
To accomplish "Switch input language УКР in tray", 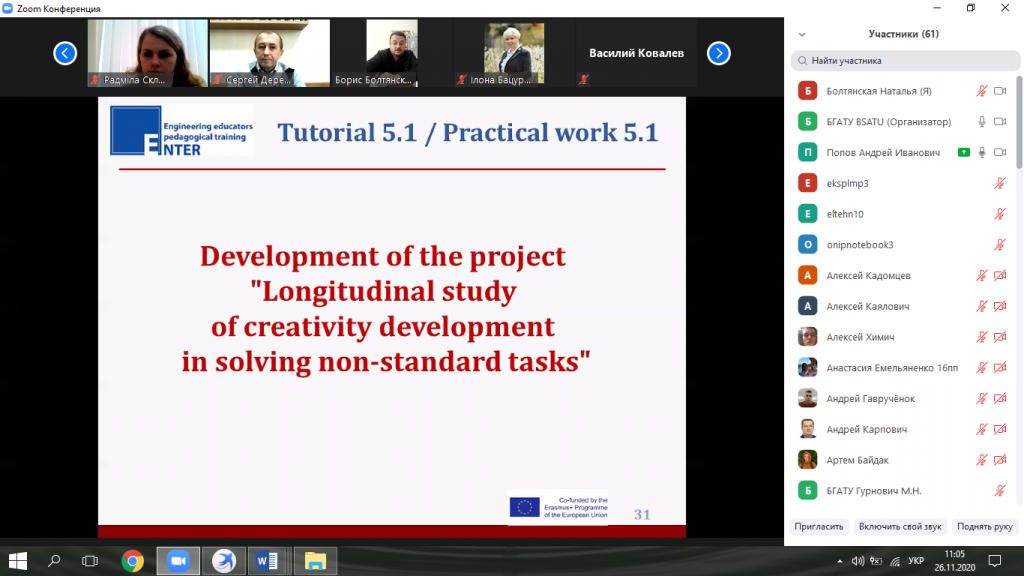I will click(x=916, y=561).
